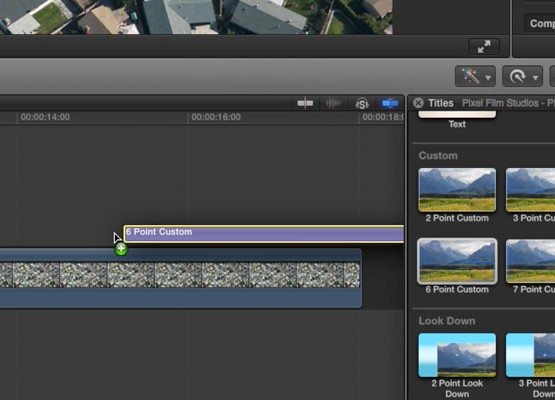Select the 3 Point Look Down thumbnail

tap(530, 355)
